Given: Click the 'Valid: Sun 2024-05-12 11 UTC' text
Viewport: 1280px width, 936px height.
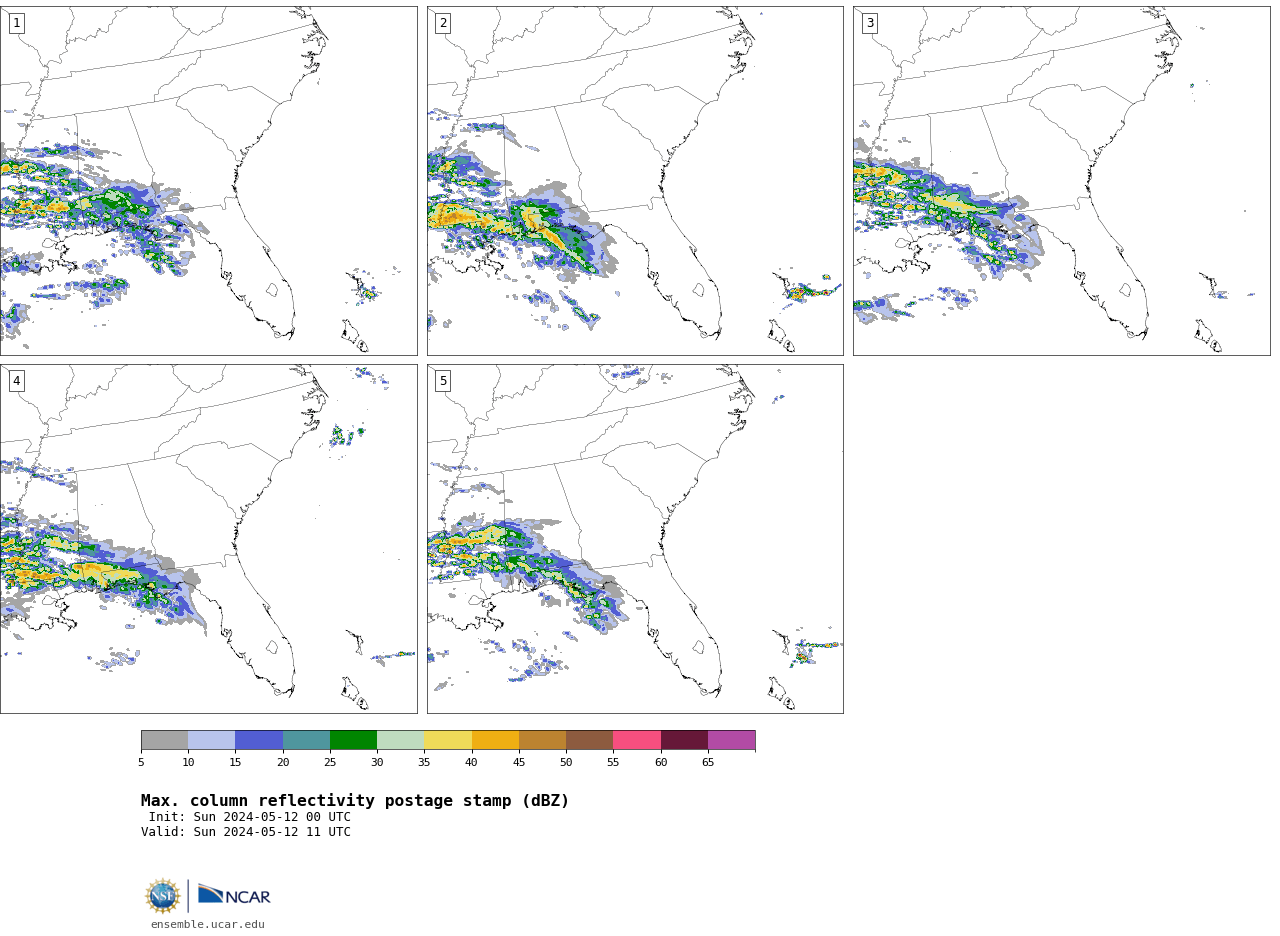Looking at the screenshot, I should pos(246,832).
